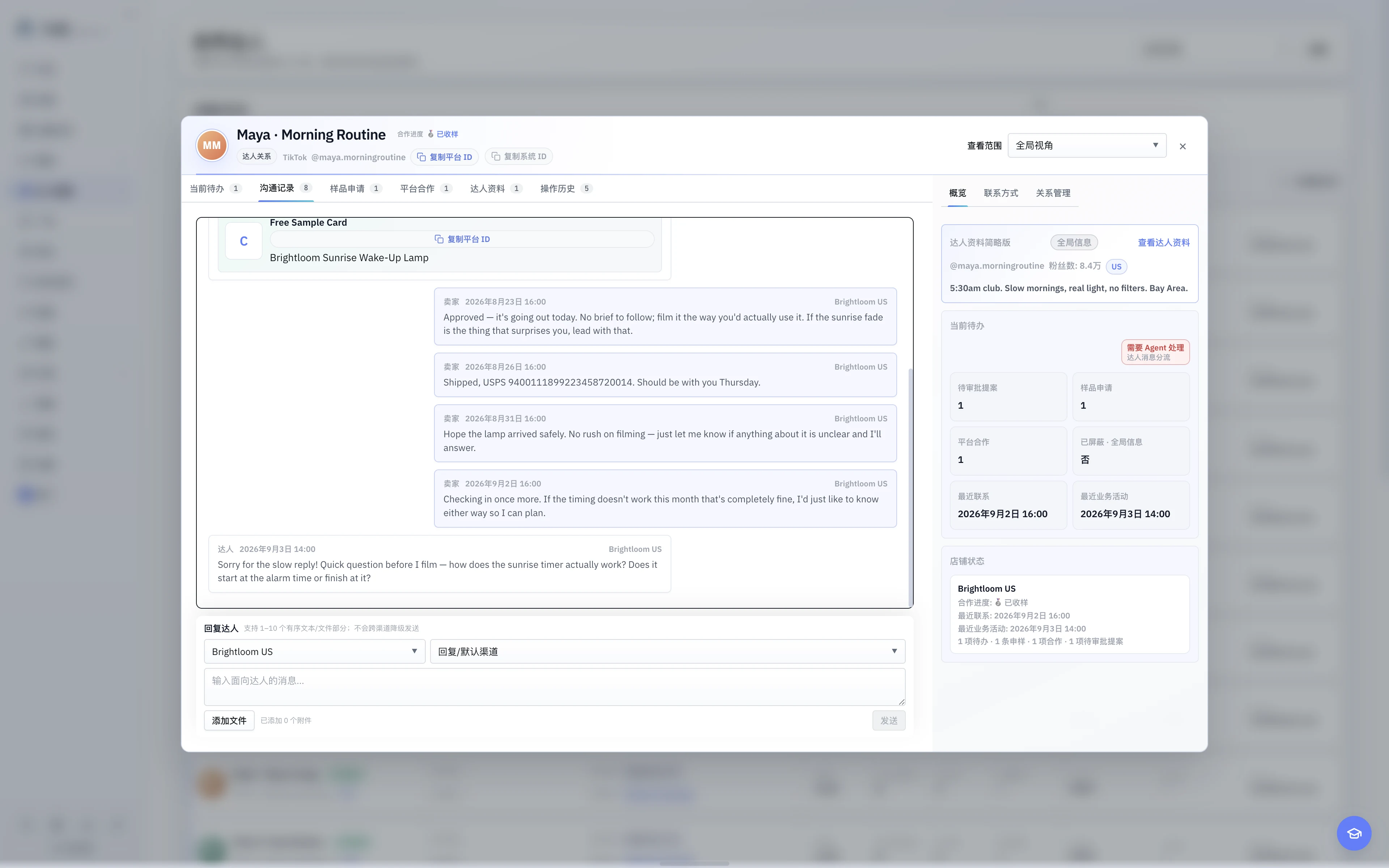Select the 沟通记录 tab
Viewport: 1389px width, 868px height.
click(x=285, y=188)
